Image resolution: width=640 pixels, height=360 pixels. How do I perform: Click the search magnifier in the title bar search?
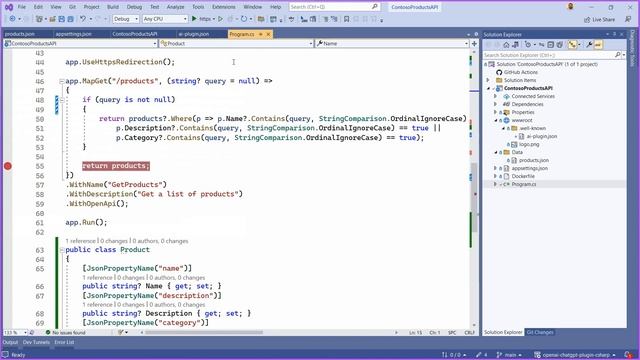(x=375, y=7)
